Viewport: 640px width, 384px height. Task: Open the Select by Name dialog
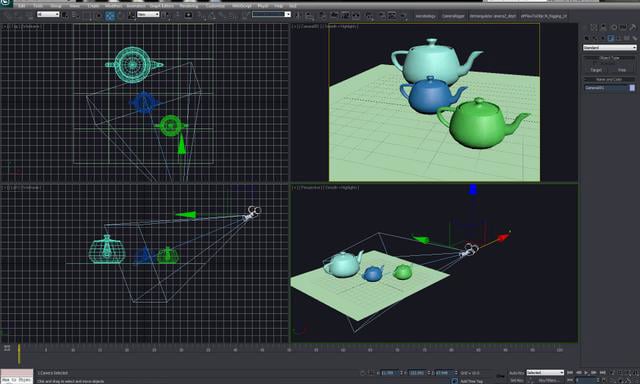point(76,15)
